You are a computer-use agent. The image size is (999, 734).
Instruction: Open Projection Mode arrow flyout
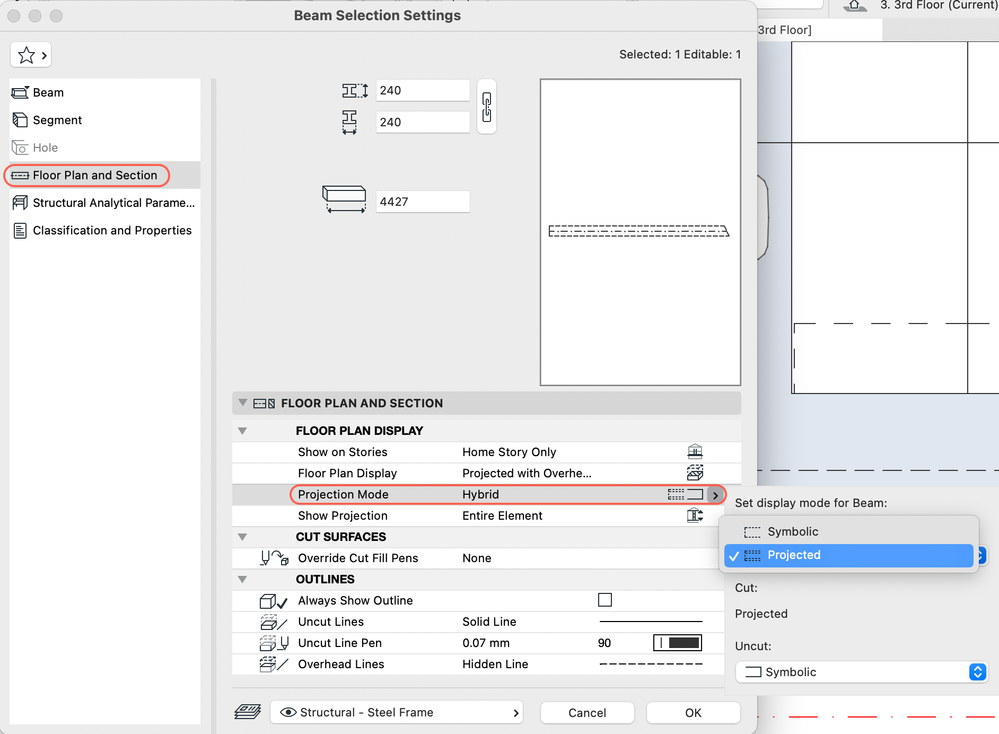pos(715,494)
